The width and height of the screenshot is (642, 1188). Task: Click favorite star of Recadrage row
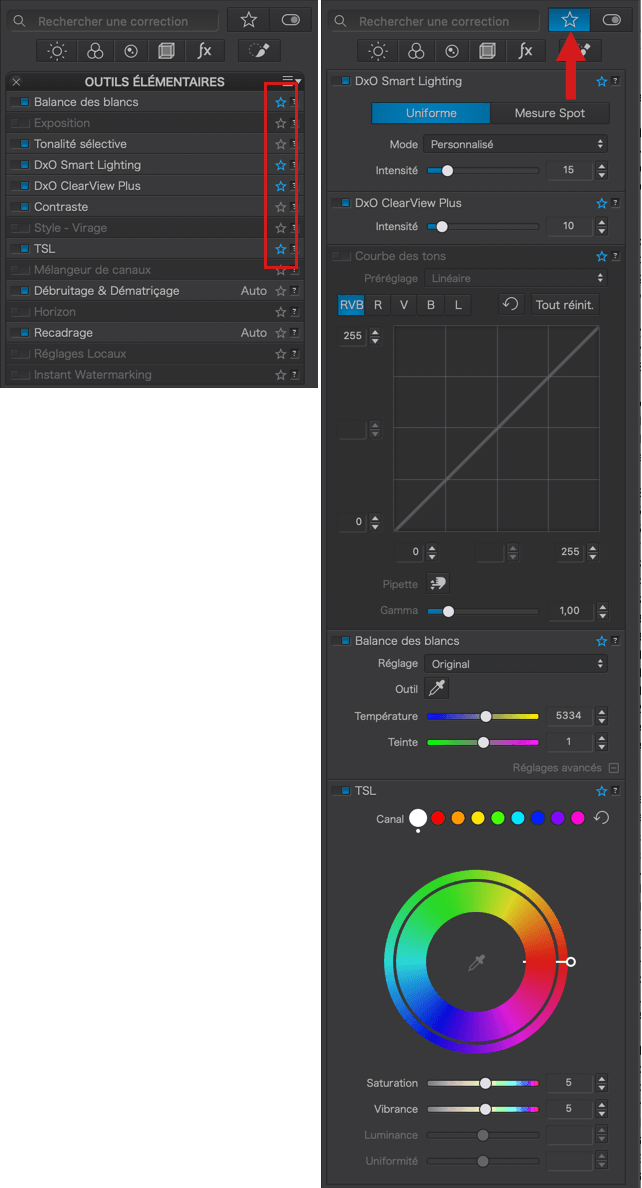[280, 333]
